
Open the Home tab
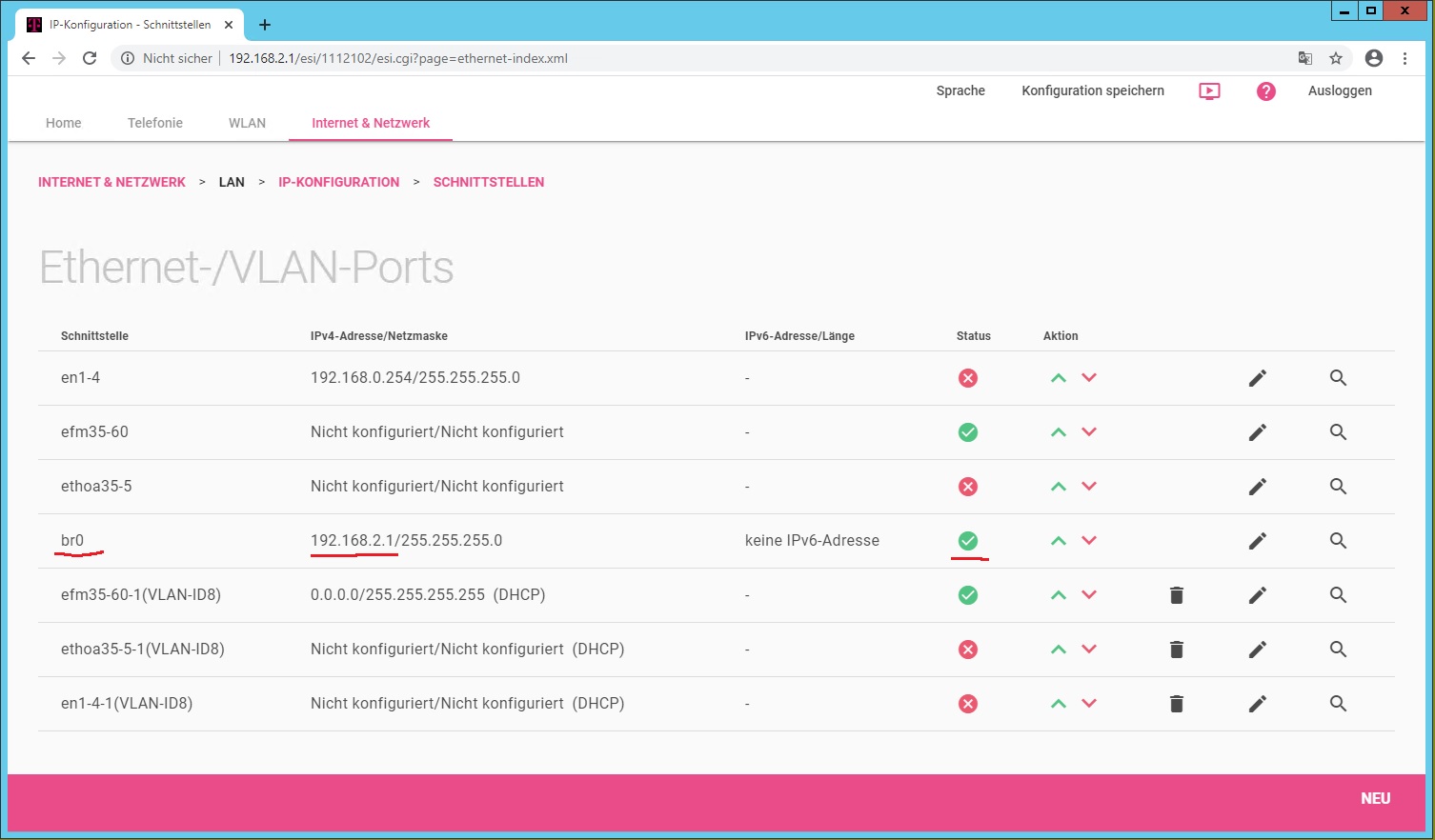pos(64,123)
